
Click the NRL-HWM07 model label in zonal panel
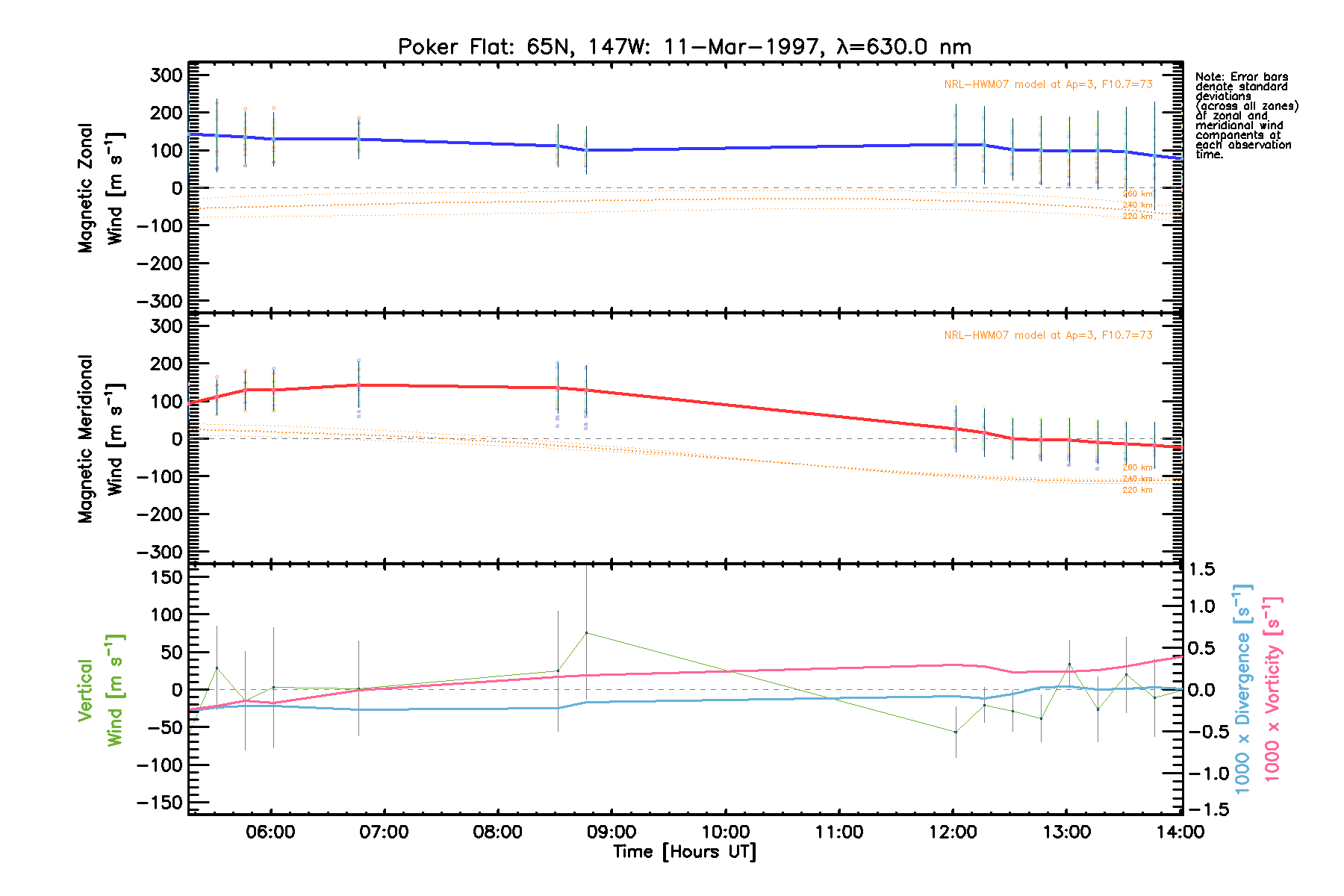coord(1048,84)
